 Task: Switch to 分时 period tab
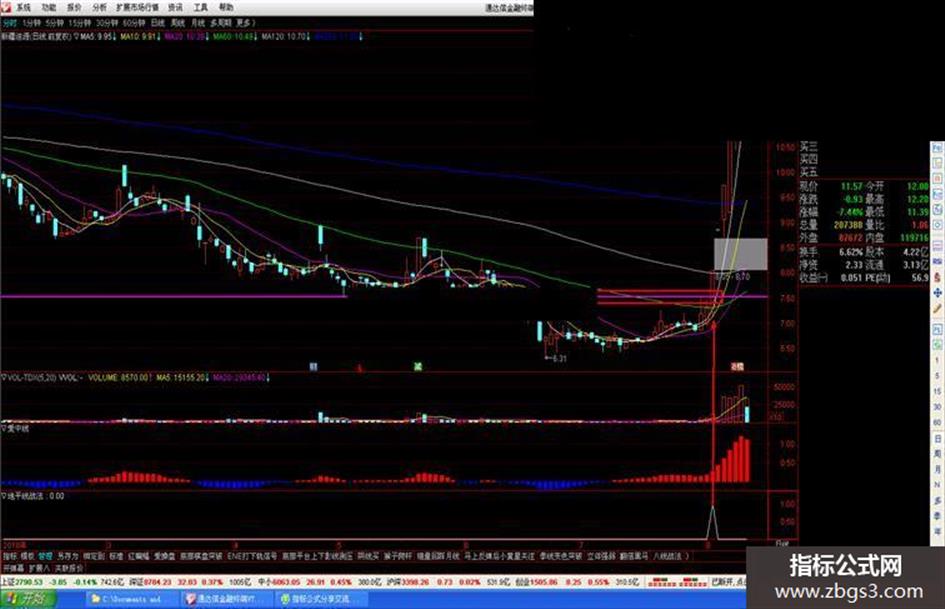(x=10, y=23)
